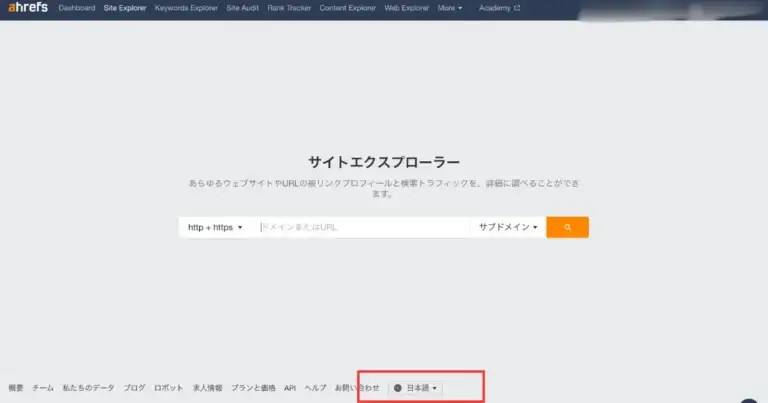Select Rank Tracker in the navigation bar
The image size is (768, 403).
290,8
